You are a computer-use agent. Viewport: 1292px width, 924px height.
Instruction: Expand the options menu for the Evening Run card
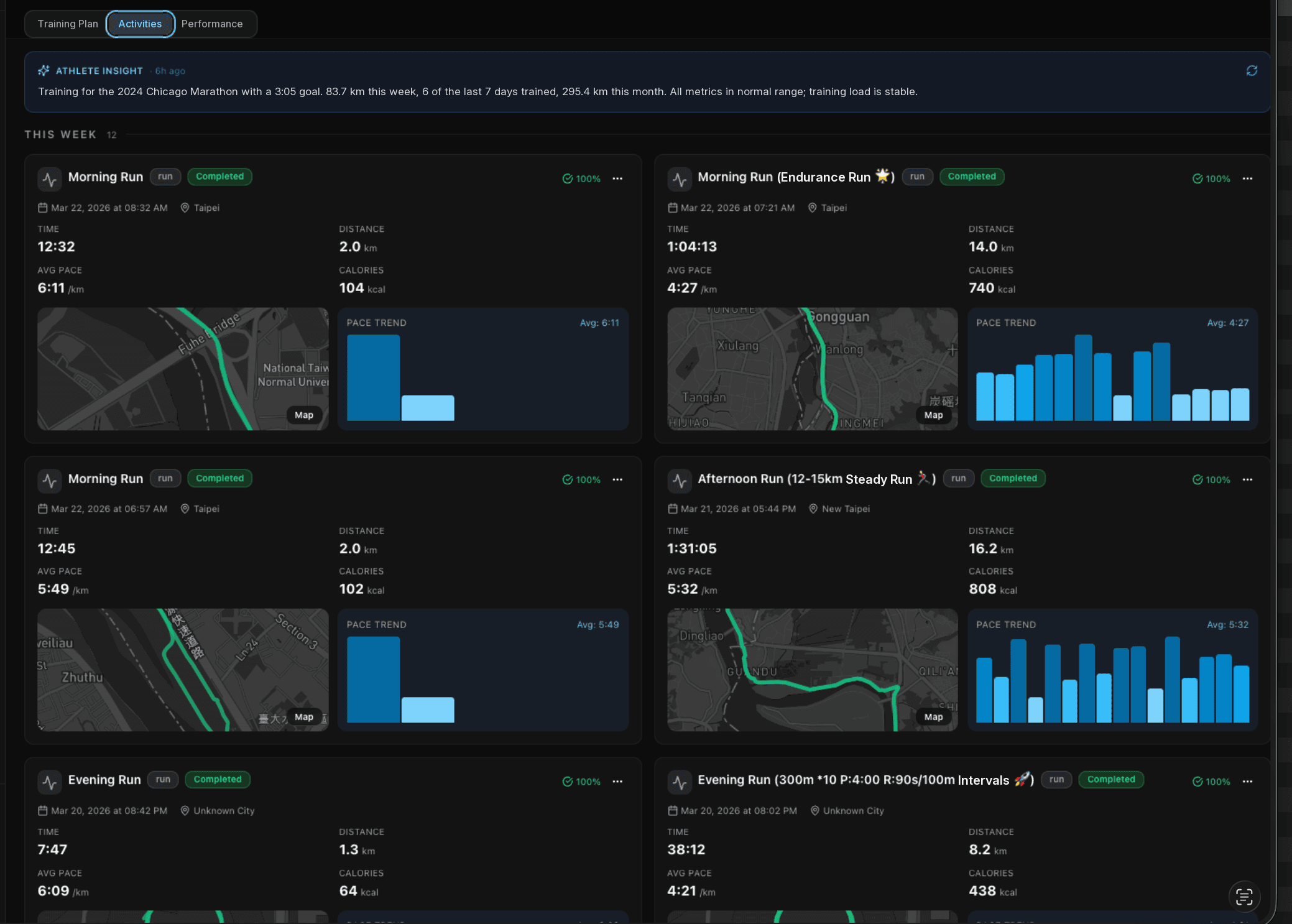click(617, 782)
